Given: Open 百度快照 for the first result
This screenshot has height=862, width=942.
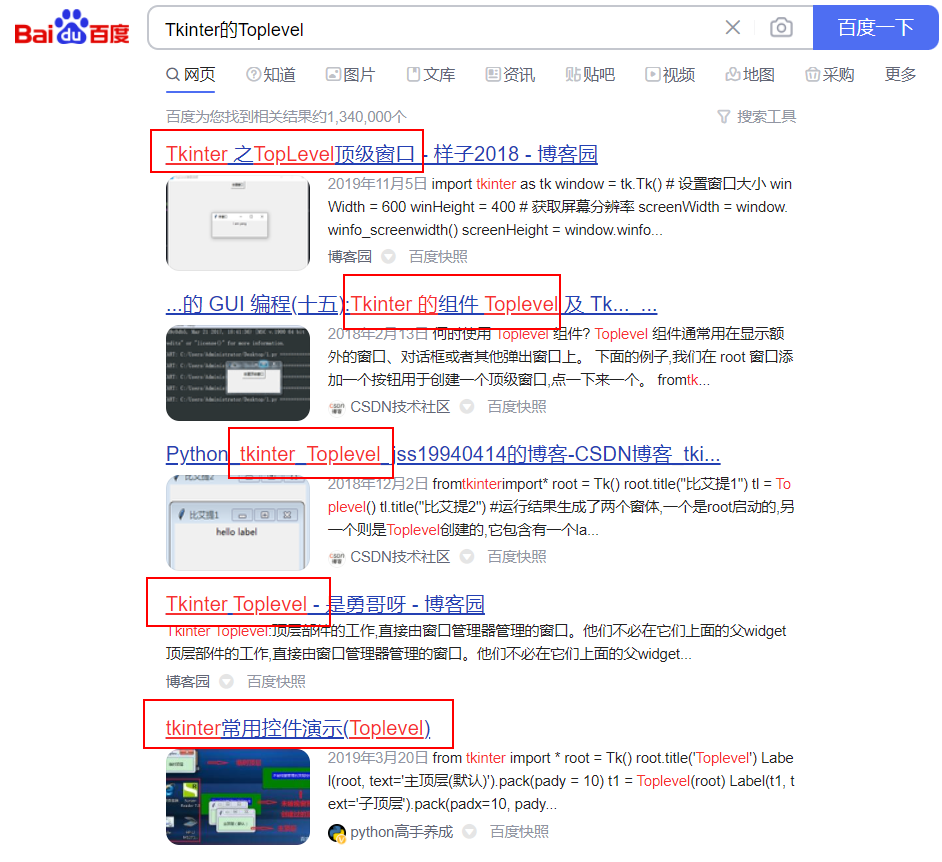Looking at the screenshot, I should point(438,257).
